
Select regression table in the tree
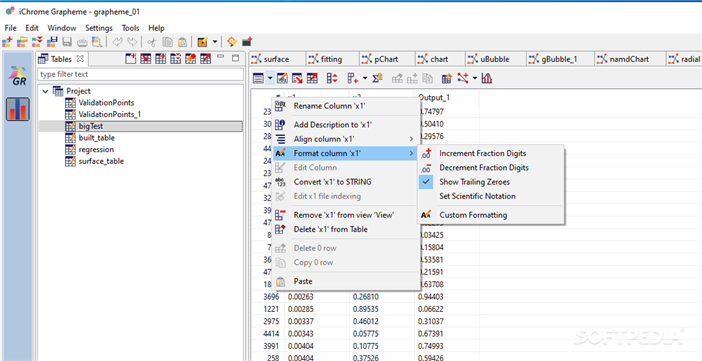click(96, 150)
